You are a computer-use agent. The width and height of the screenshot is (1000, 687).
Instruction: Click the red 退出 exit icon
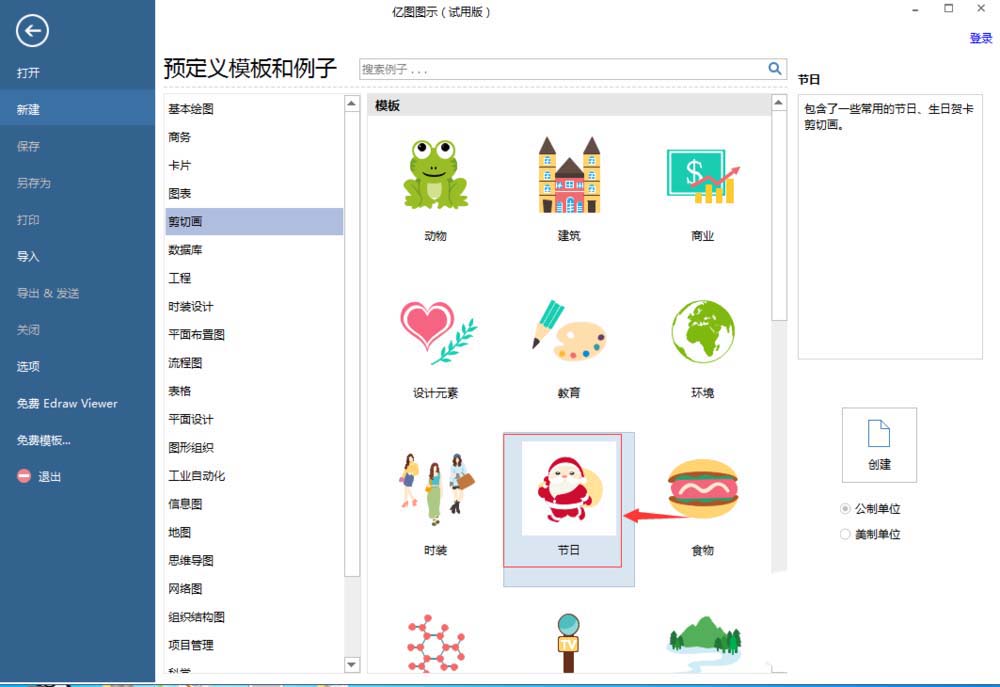click(x=24, y=476)
